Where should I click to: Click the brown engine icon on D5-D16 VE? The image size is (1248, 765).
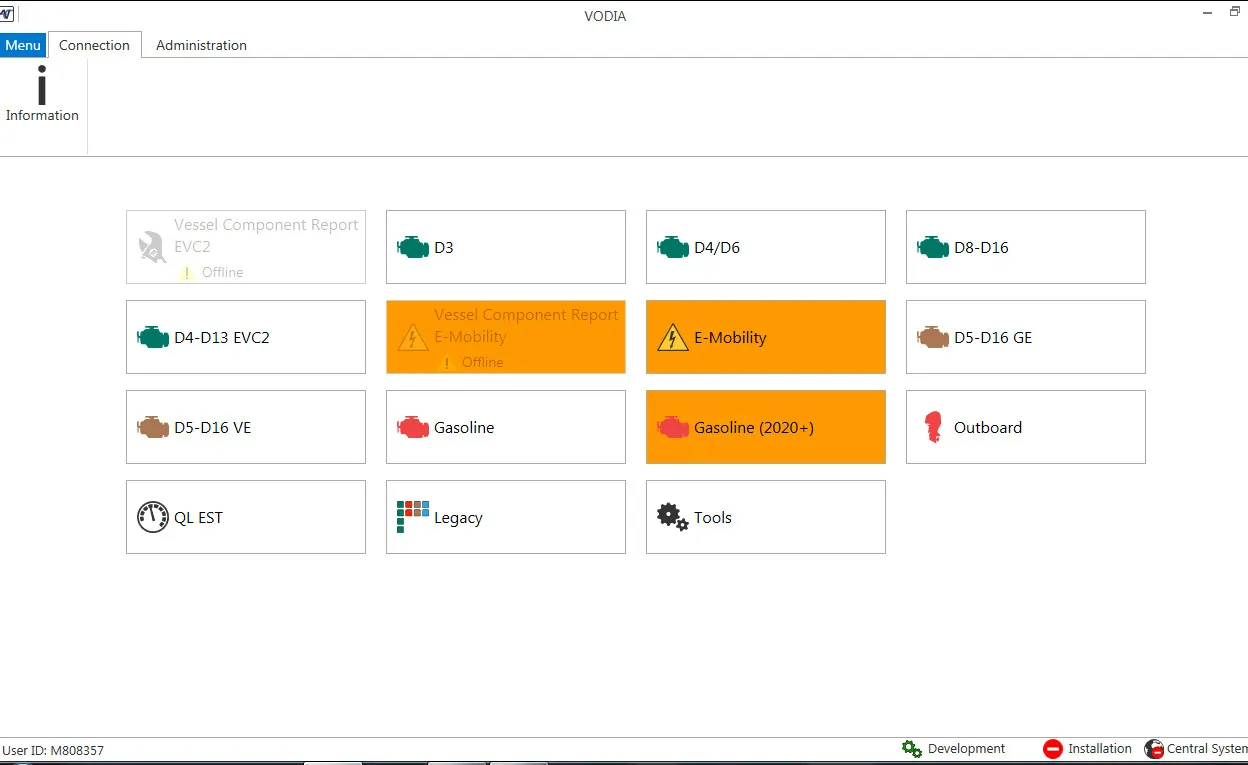point(153,427)
